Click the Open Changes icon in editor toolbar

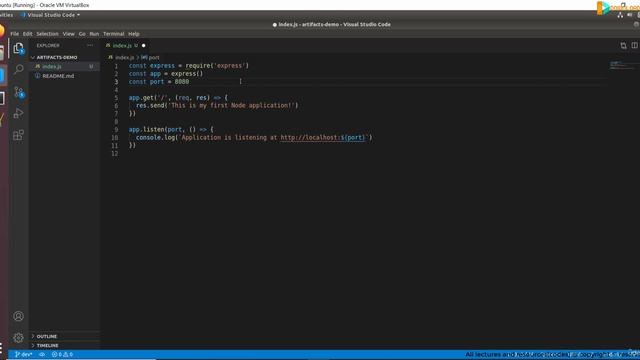point(623,46)
